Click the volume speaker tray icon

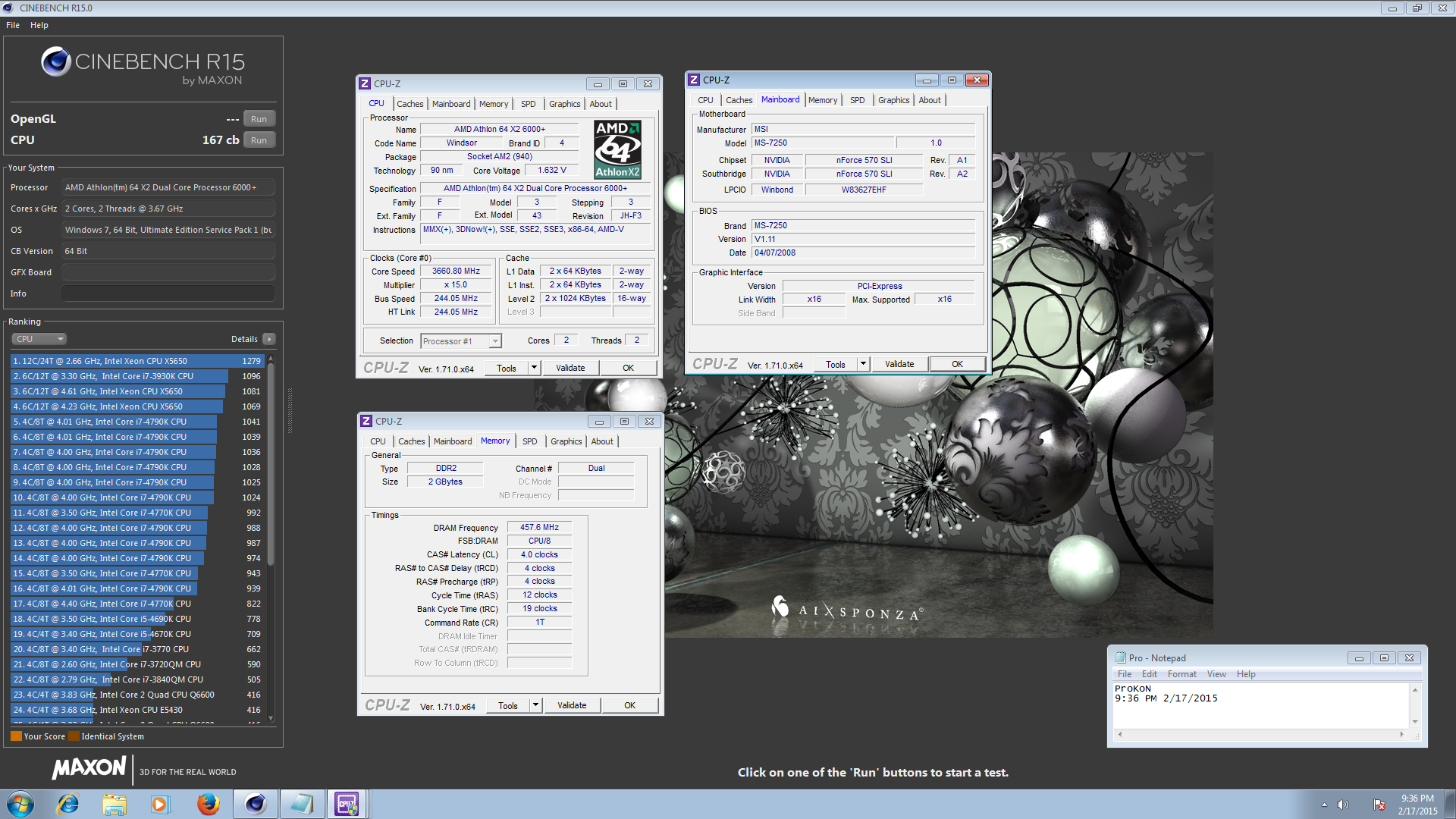point(1343,805)
